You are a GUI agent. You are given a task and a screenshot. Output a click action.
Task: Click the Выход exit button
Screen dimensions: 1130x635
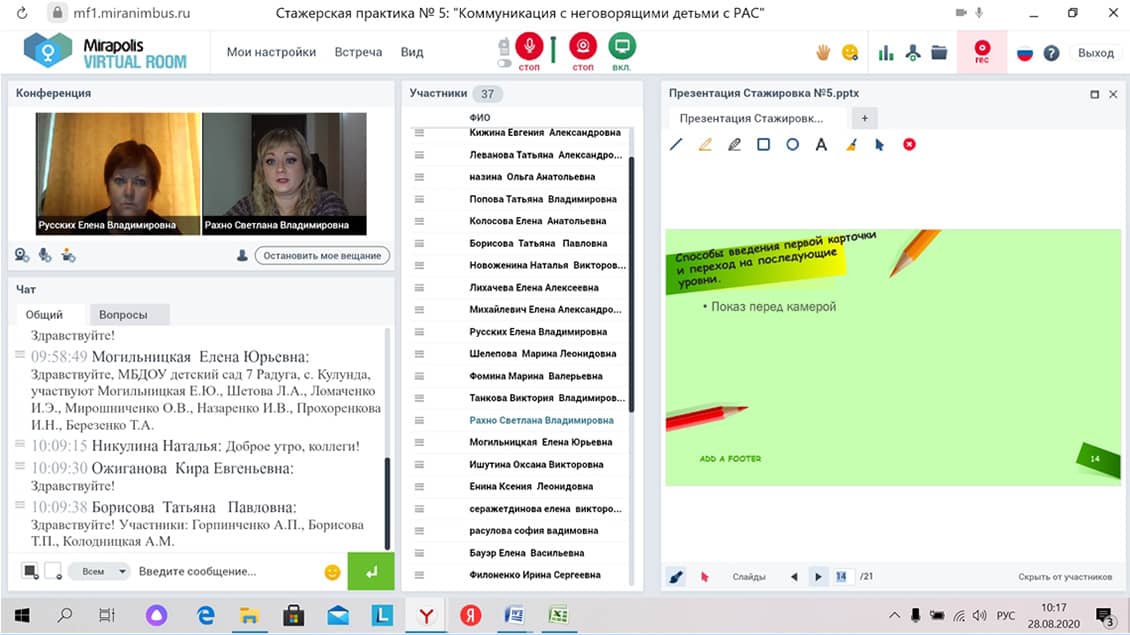[1095, 53]
